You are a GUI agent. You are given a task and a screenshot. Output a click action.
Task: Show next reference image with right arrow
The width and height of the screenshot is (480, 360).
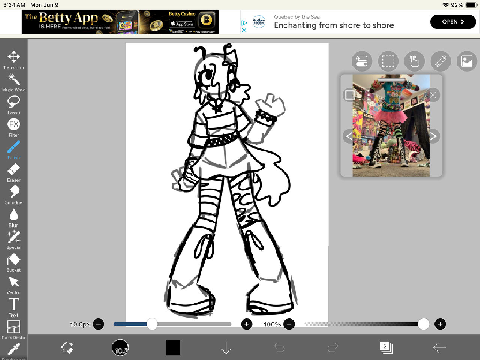[x=433, y=136]
